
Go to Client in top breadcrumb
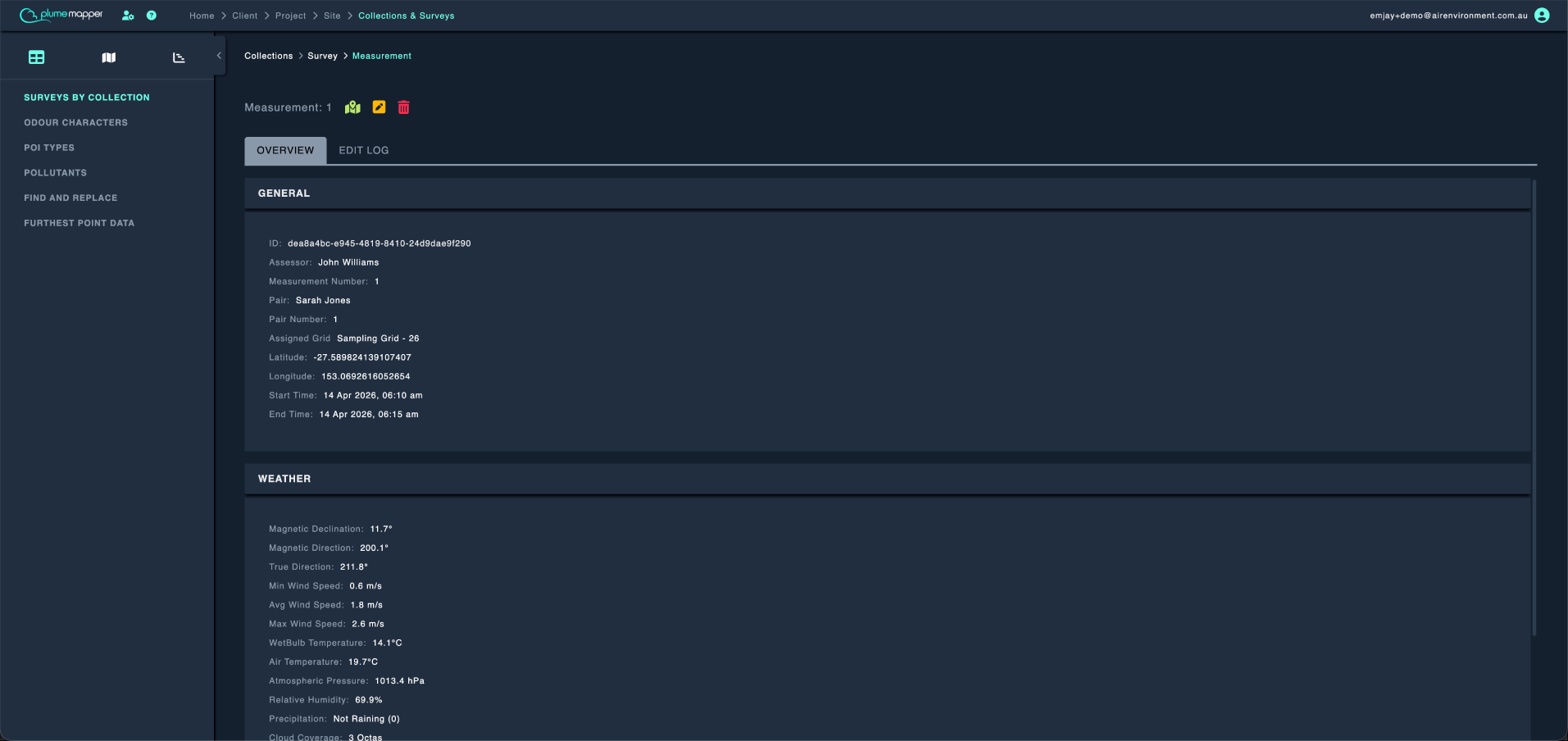(245, 16)
